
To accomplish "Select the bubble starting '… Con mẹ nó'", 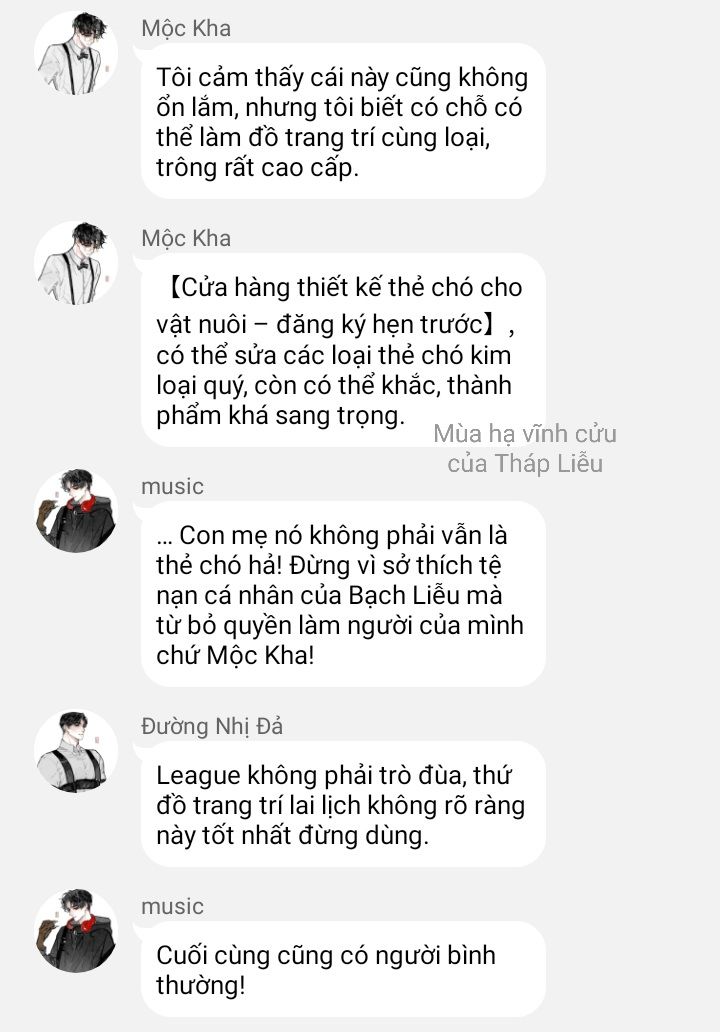I will (343, 593).
